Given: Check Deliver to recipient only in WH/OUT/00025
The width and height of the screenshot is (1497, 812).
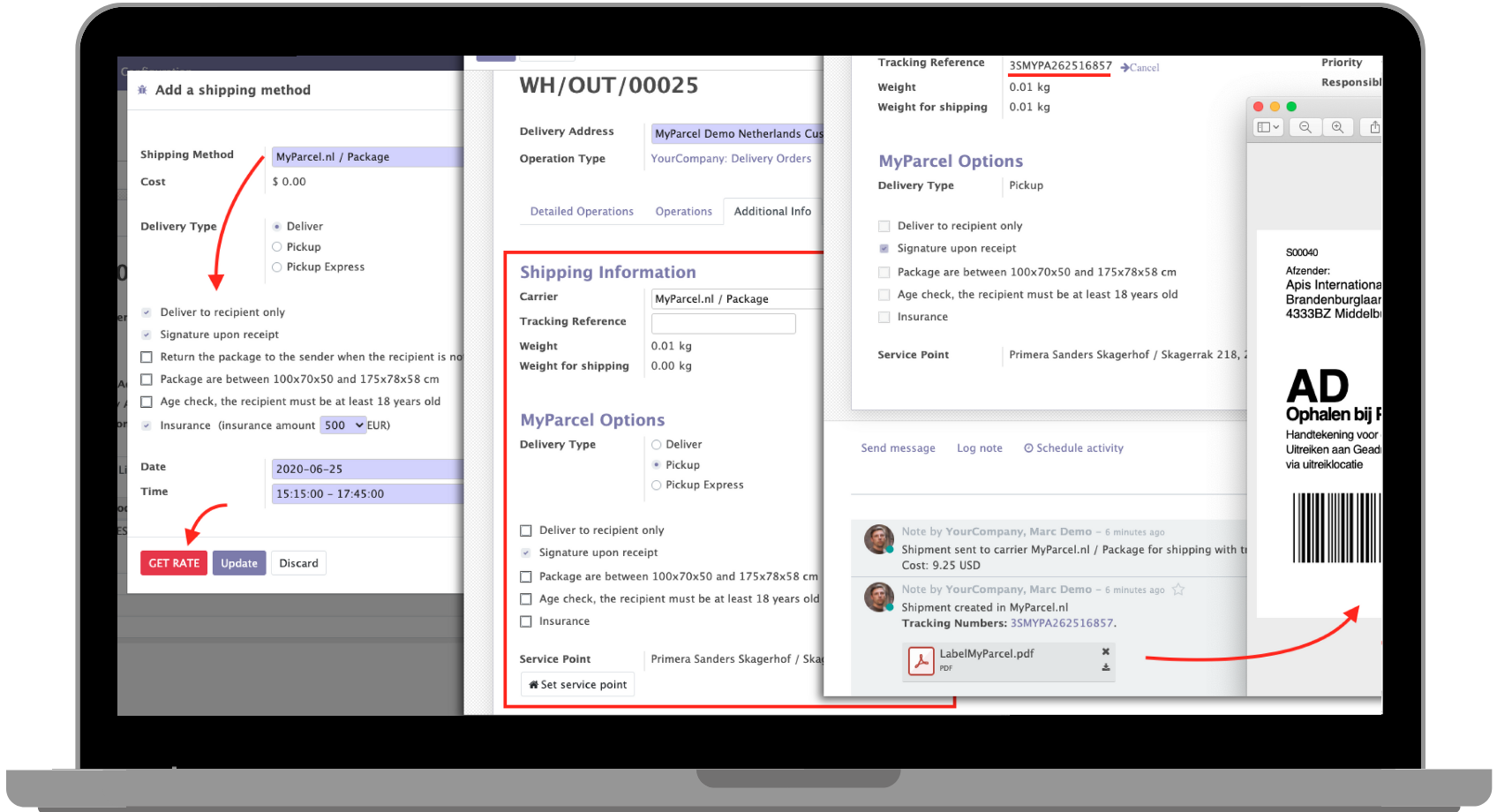Looking at the screenshot, I should tap(526, 530).
